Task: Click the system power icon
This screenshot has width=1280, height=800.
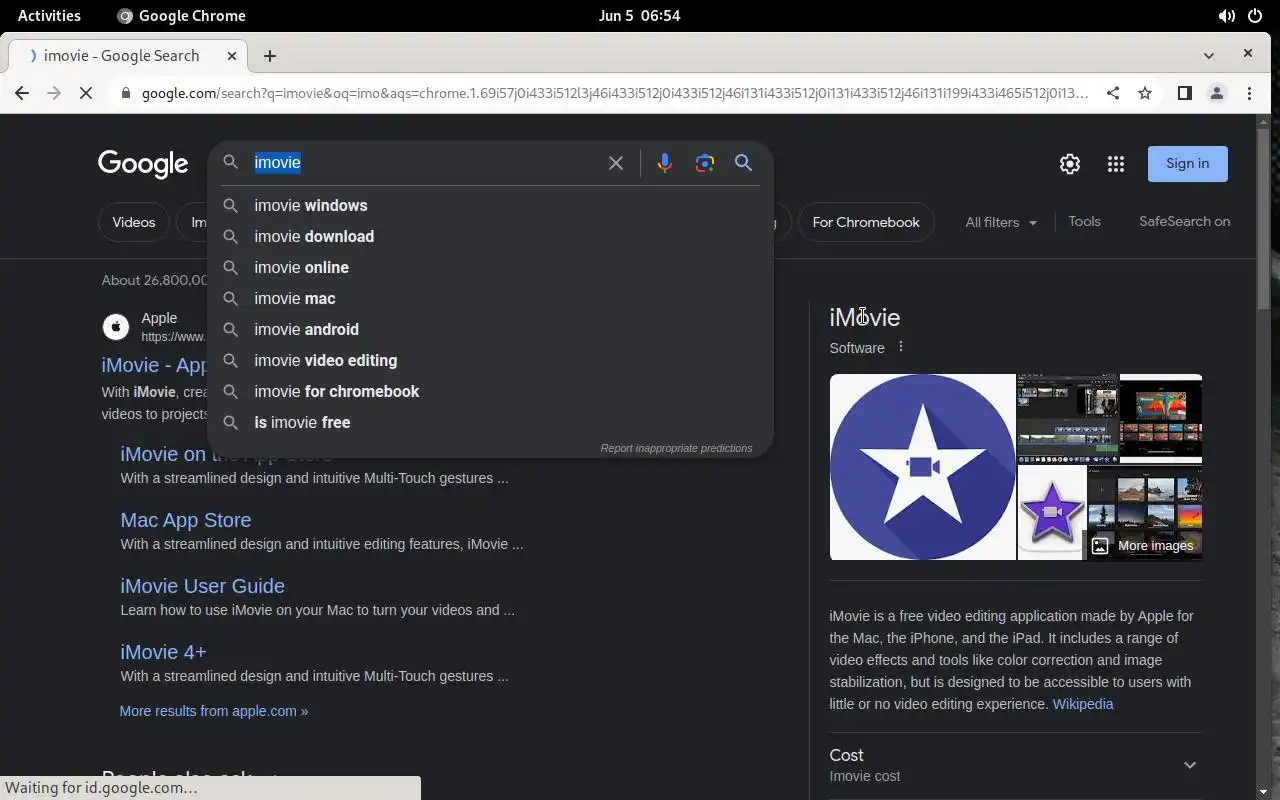Action: pyautogui.click(x=1255, y=15)
